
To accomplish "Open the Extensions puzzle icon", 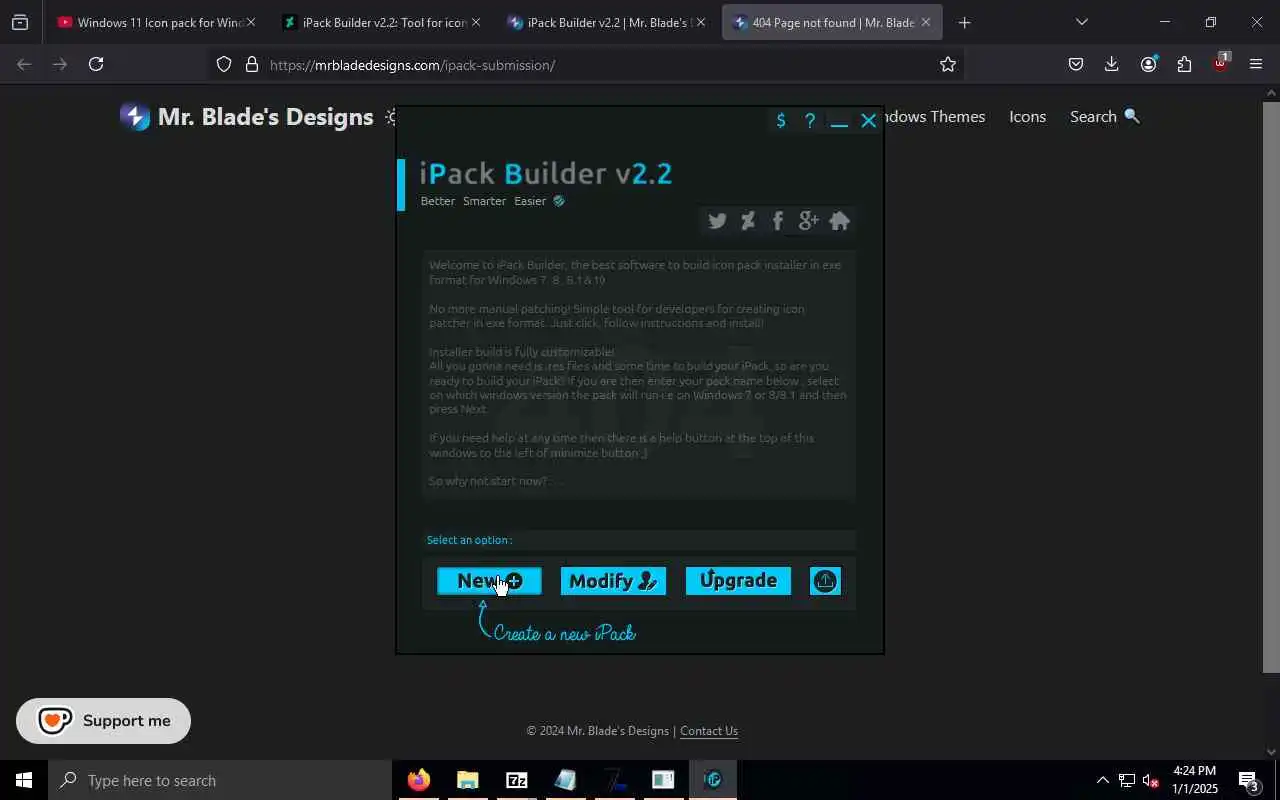I will click(1185, 65).
